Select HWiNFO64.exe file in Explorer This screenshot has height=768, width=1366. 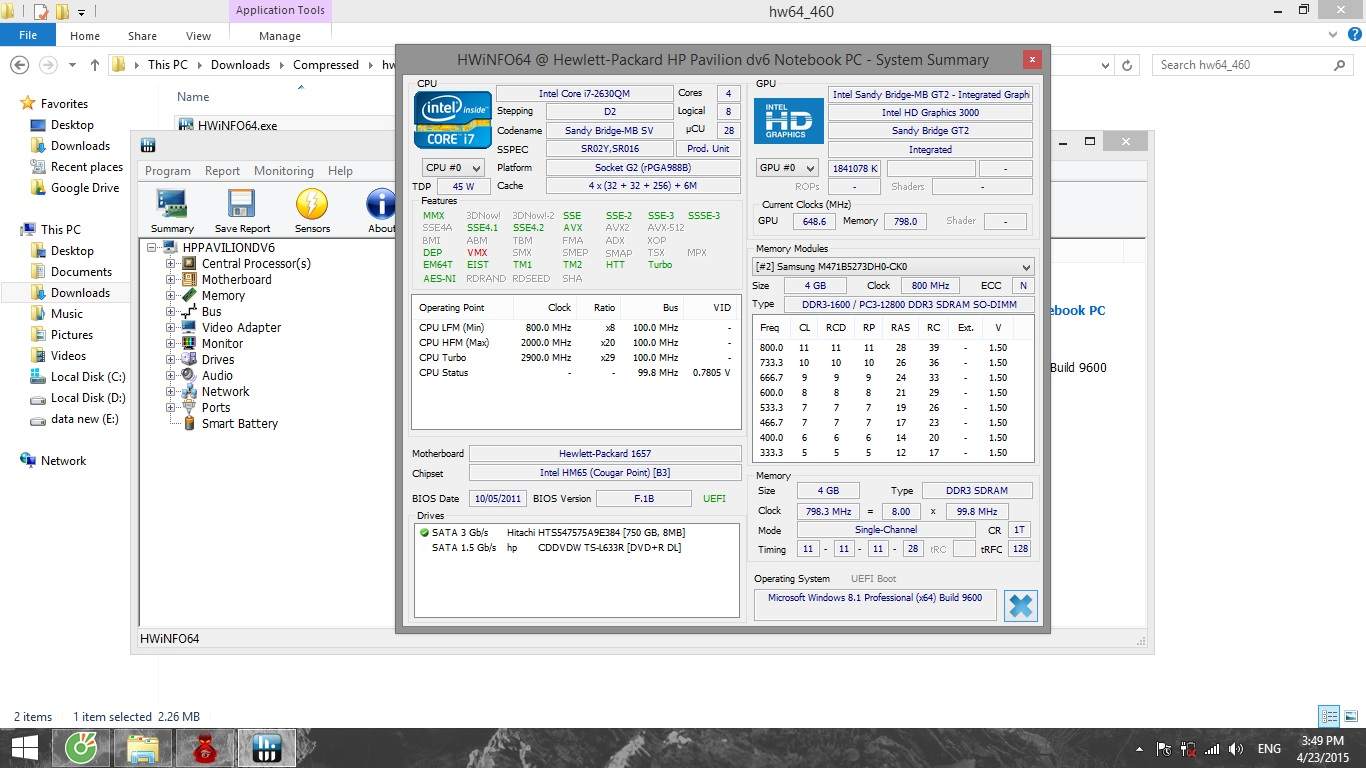coord(237,125)
